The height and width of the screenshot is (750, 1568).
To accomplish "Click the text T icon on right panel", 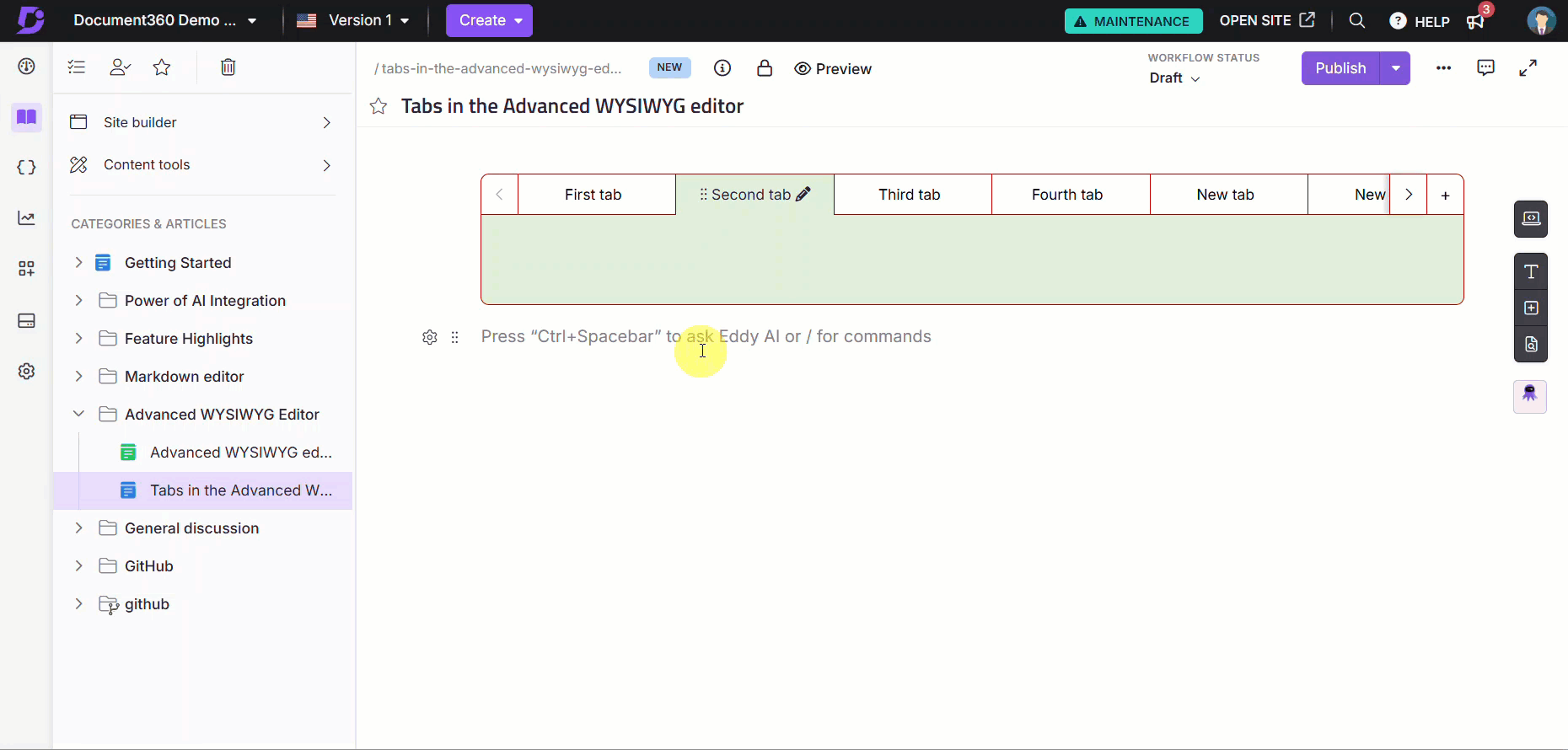I will [x=1531, y=271].
